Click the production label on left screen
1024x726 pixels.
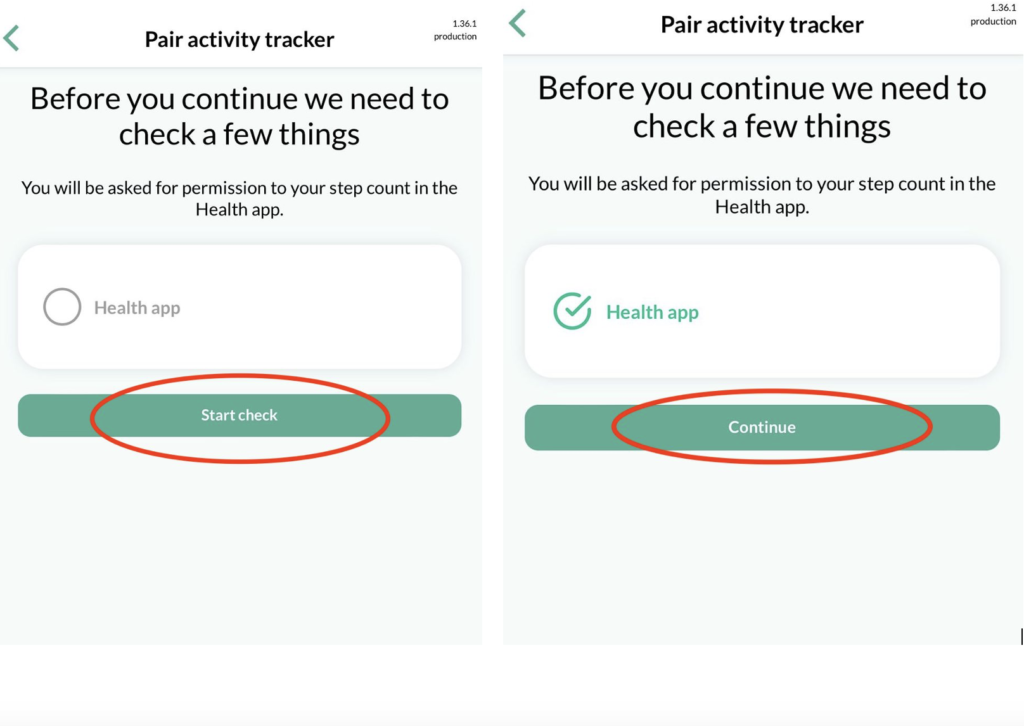455,36
